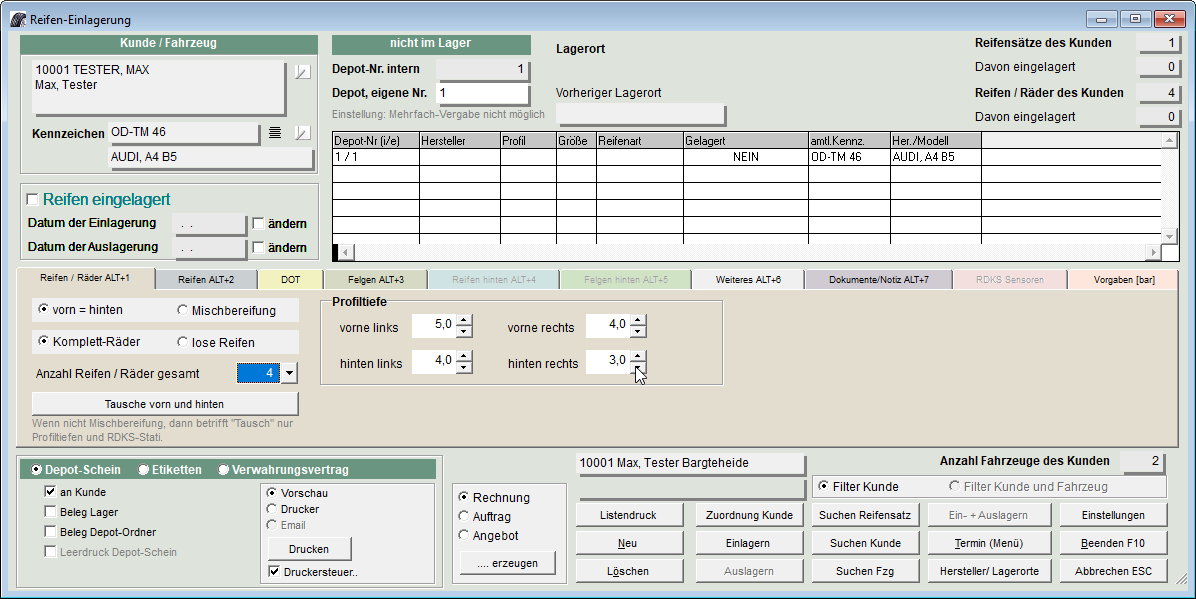Open the DOT tab
The height and width of the screenshot is (599, 1196).
[x=291, y=279]
